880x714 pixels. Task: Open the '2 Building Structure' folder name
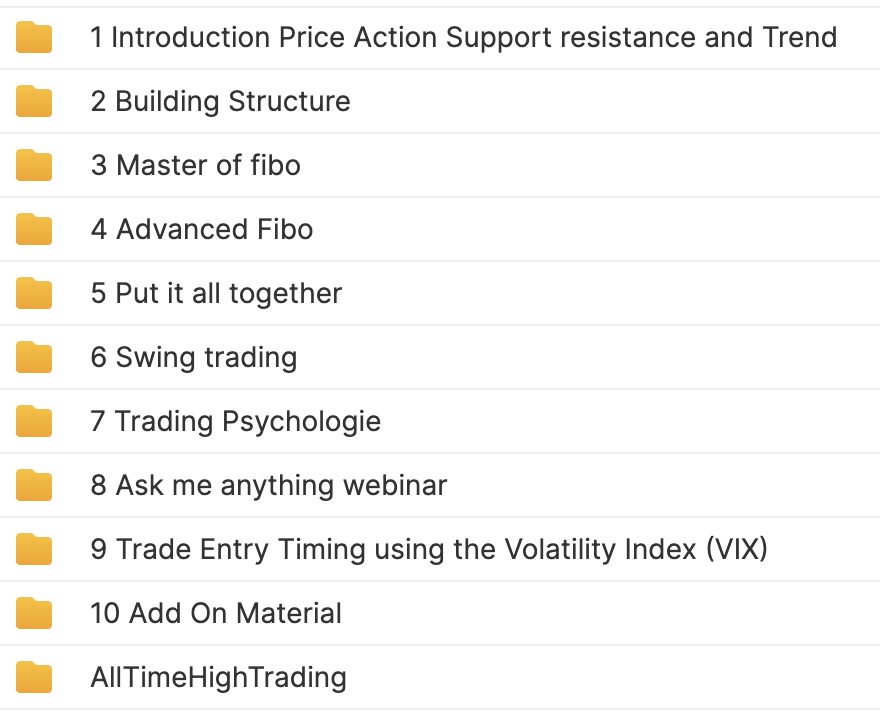click(221, 102)
